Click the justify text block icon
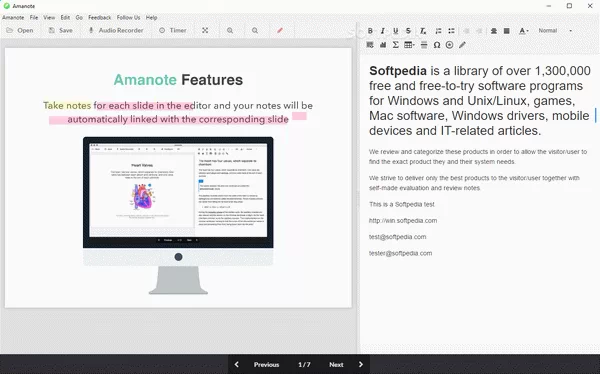The height and width of the screenshot is (374, 600). pos(507,31)
